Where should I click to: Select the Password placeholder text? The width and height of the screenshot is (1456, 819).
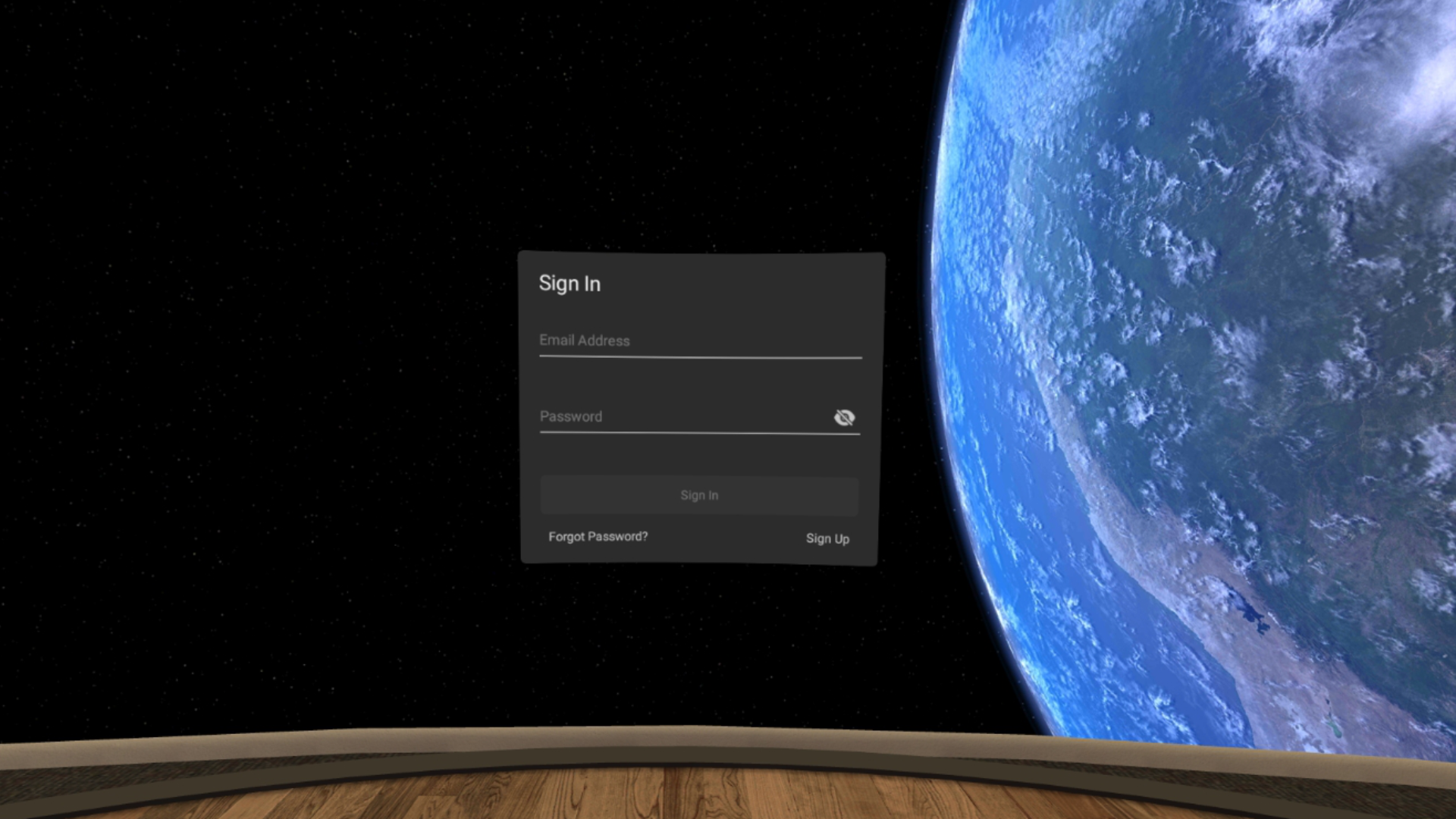[x=570, y=416]
